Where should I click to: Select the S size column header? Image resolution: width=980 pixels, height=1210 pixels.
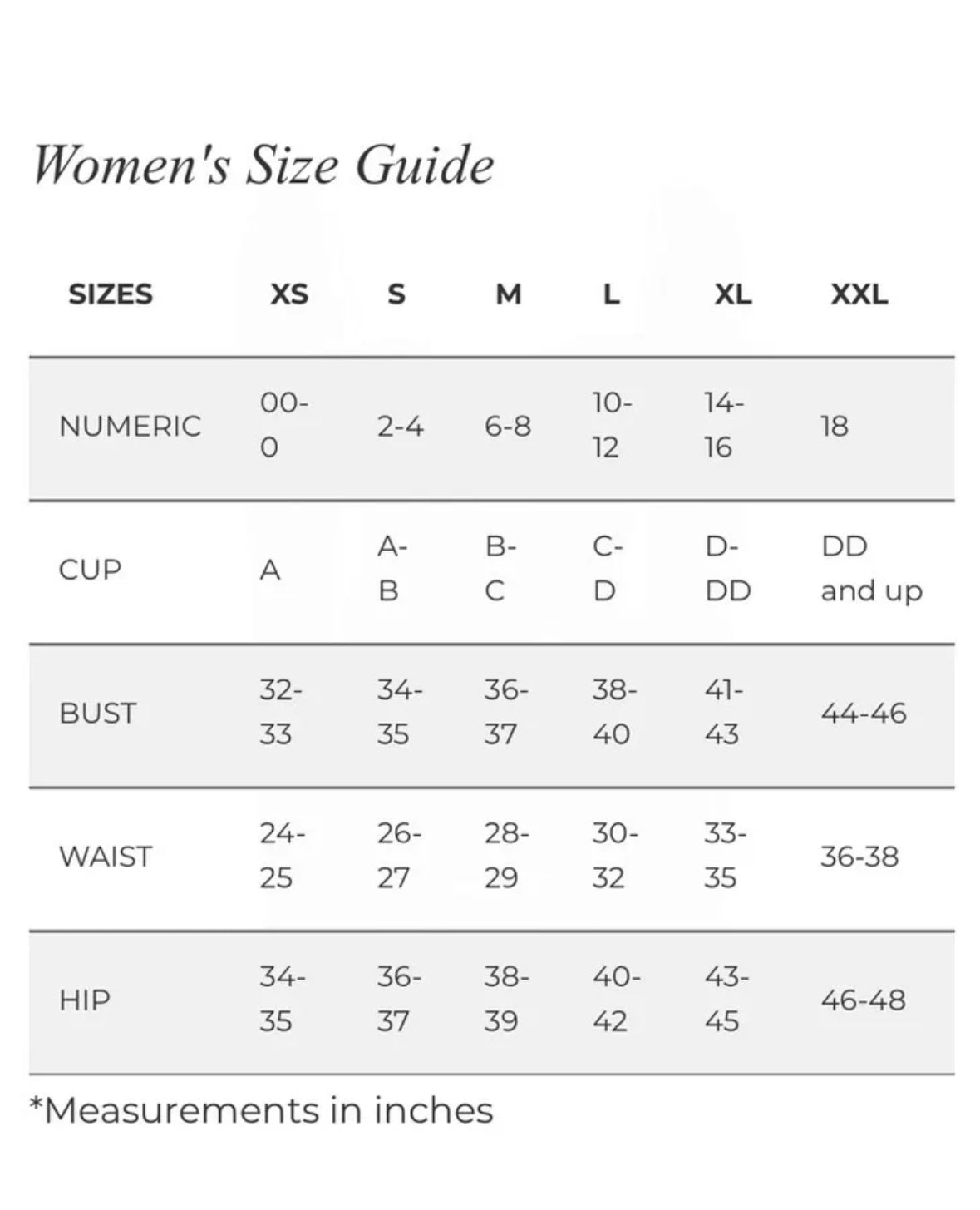click(396, 294)
